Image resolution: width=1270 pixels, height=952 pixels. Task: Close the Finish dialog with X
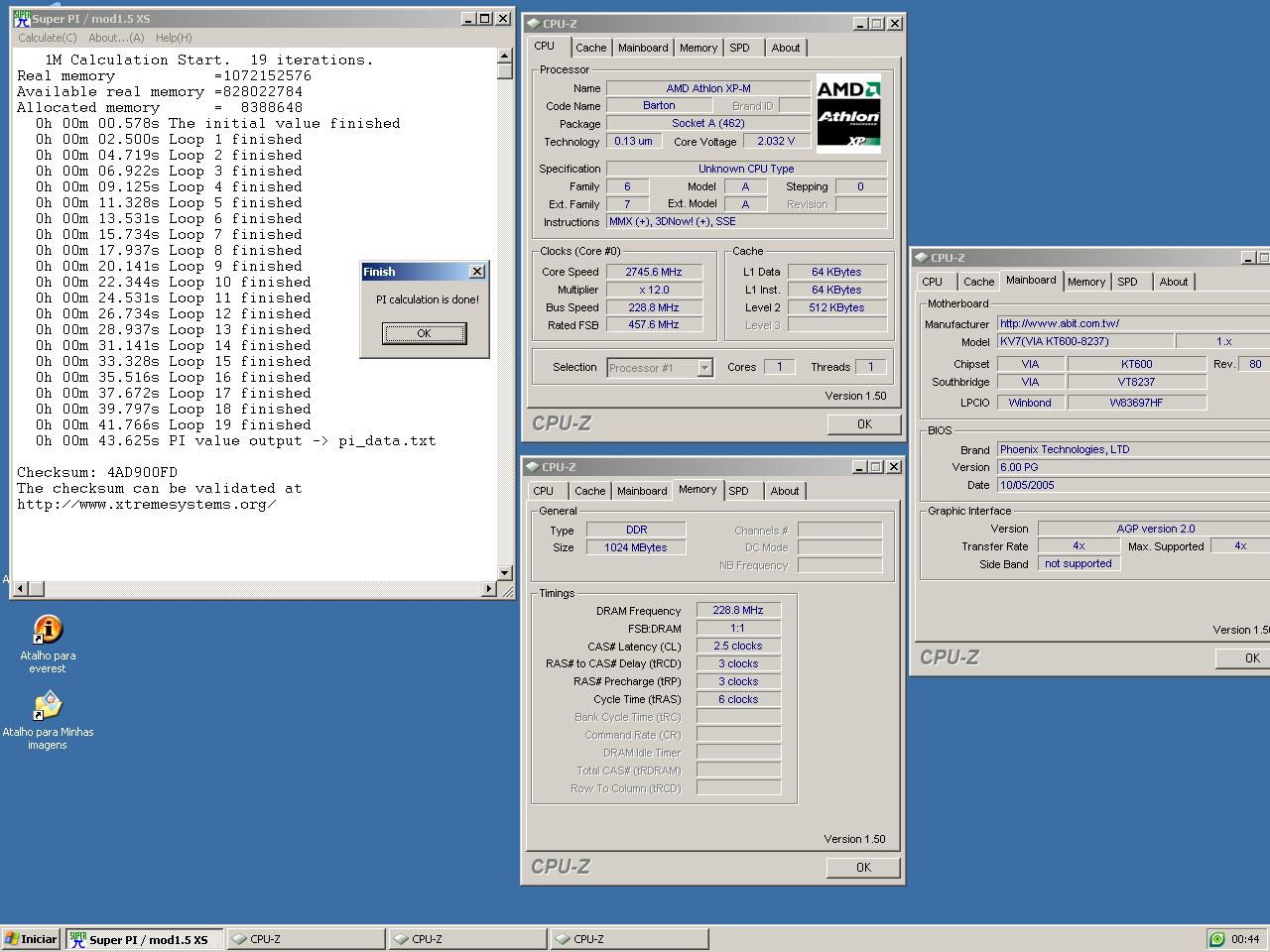476,272
